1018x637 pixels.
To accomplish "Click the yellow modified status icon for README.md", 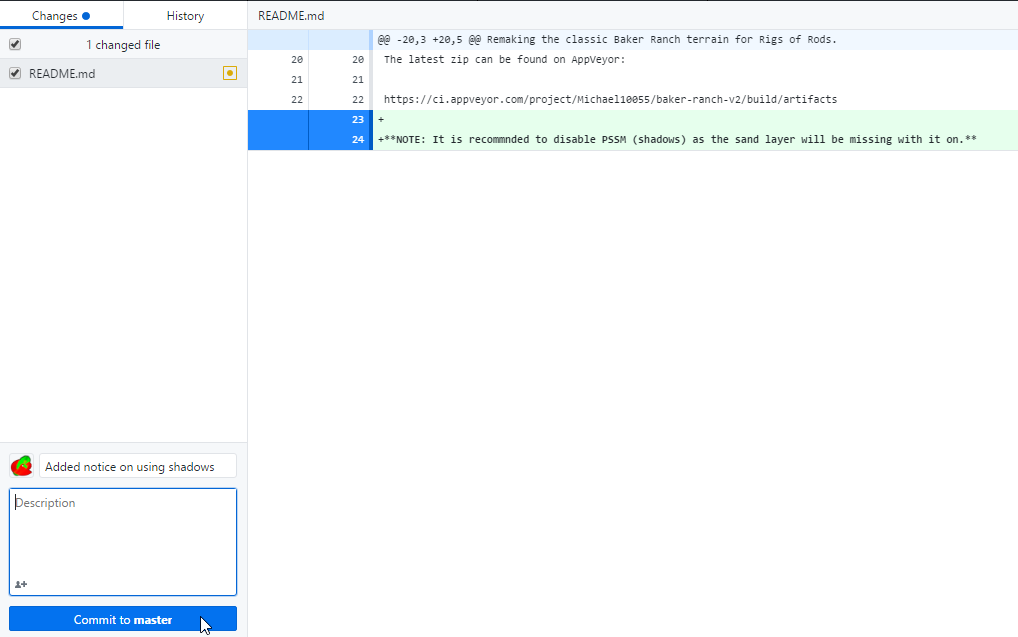I will point(230,73).
